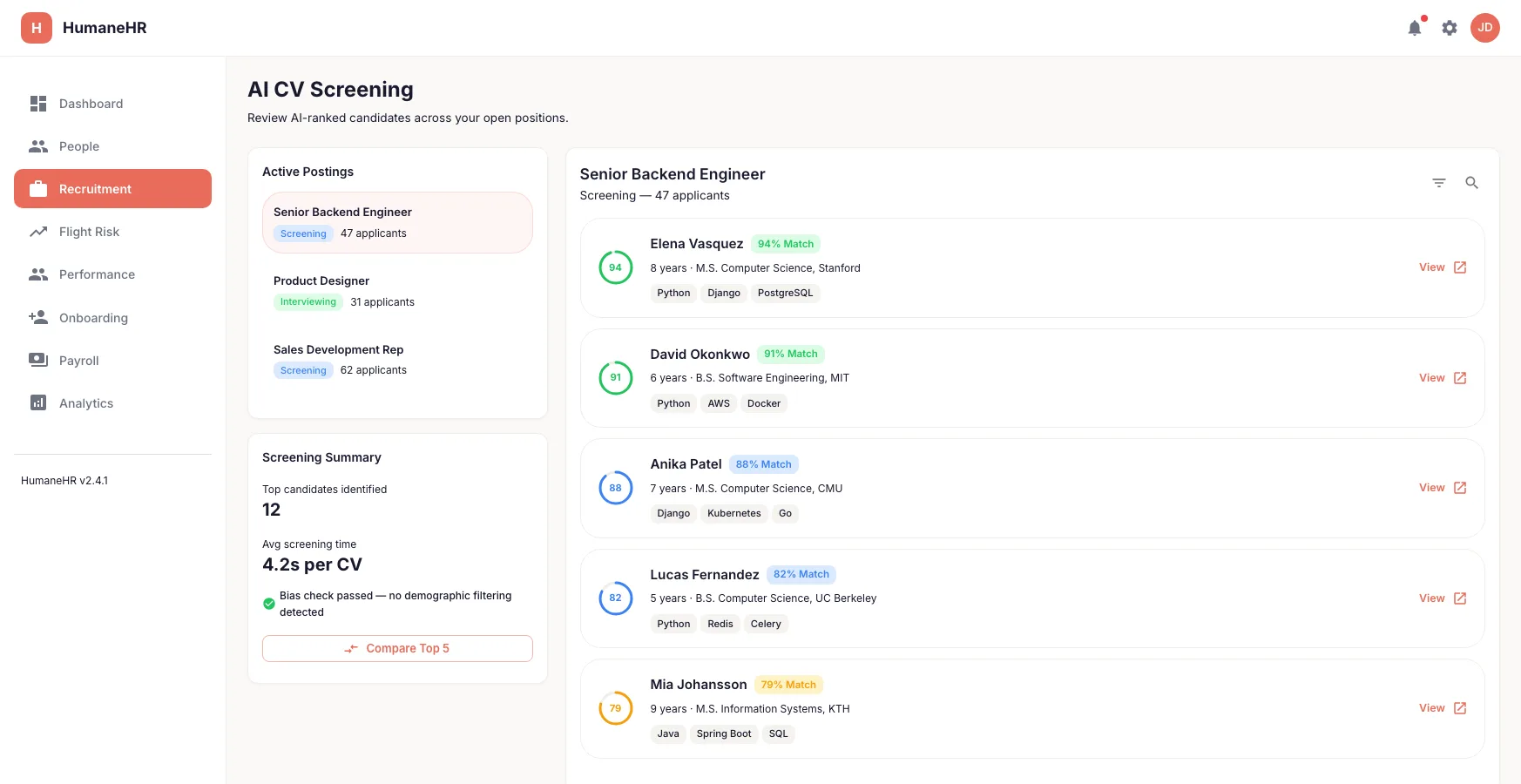Open Flight Risk page
This screenshot has width=1521, height=784.
pos(112,232)
